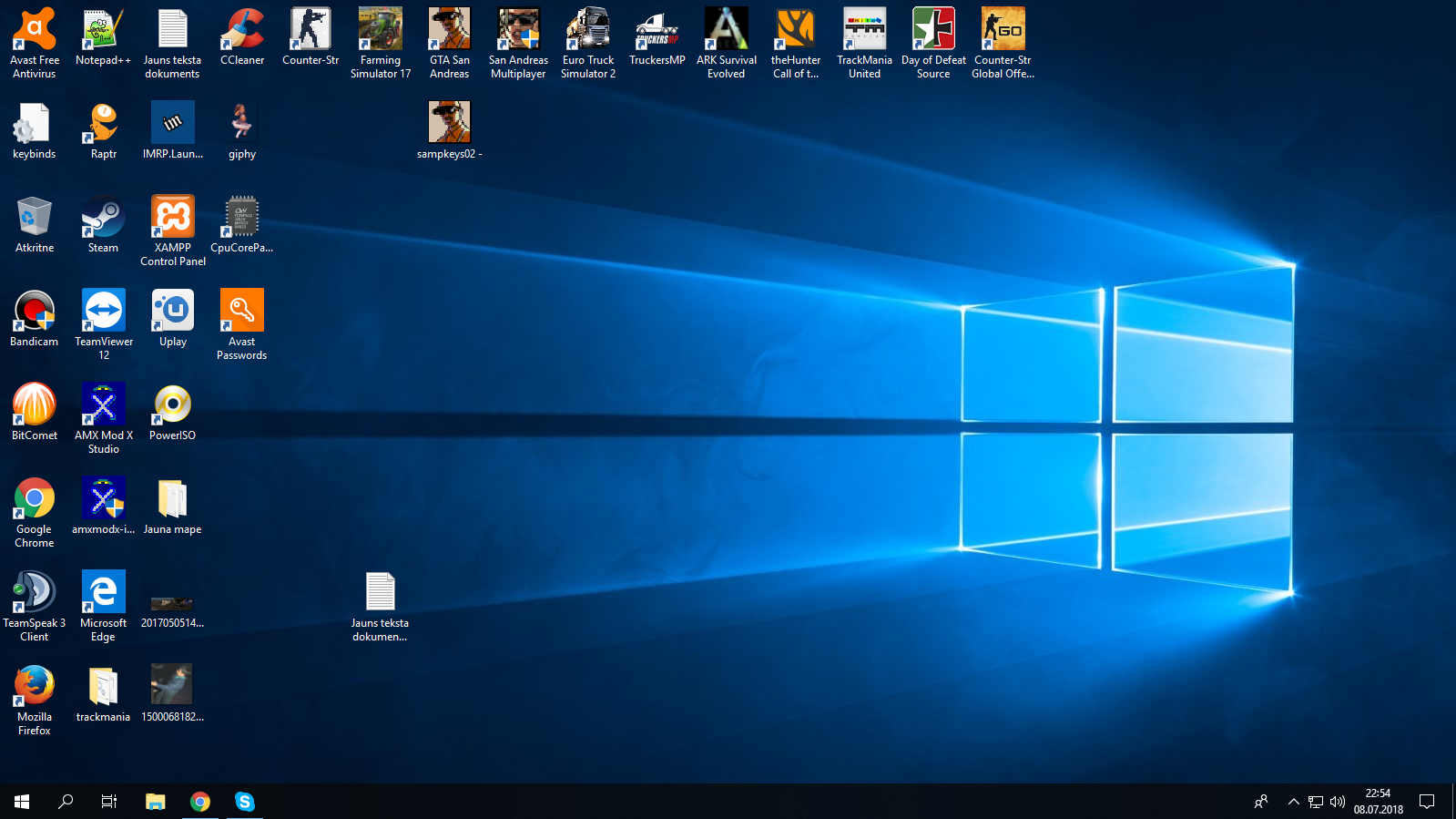Open PowerISO desktop shortcut
The image size is (1456, 819).
coord(173,412)
